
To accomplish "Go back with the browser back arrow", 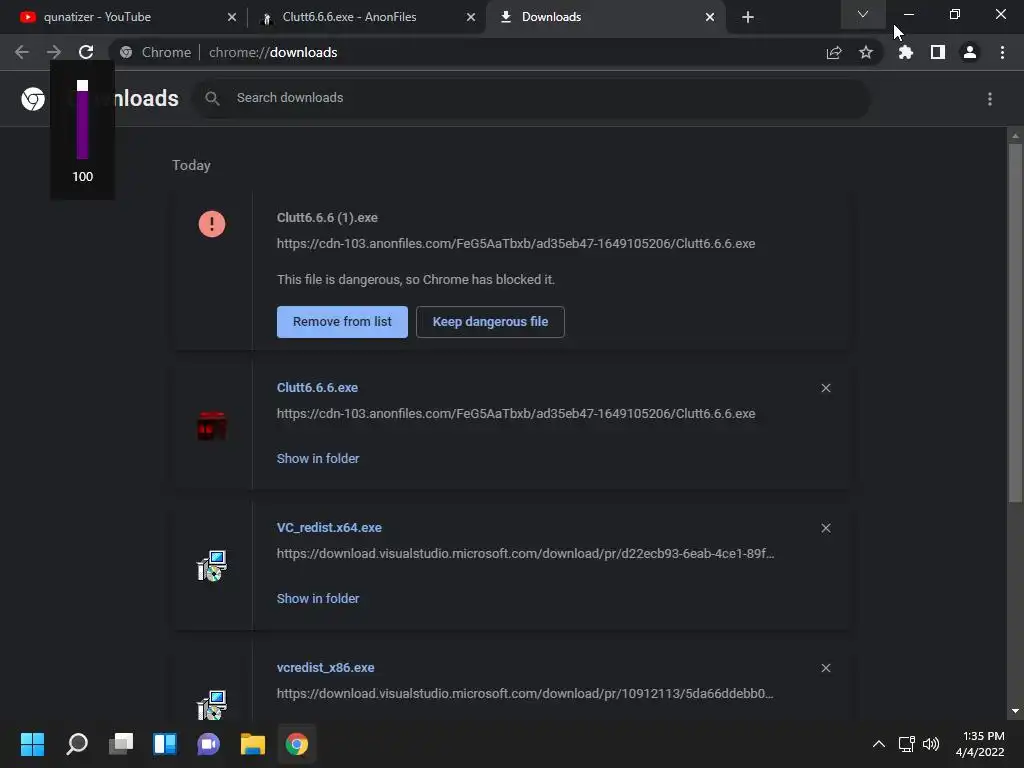I will coord(22,52).
